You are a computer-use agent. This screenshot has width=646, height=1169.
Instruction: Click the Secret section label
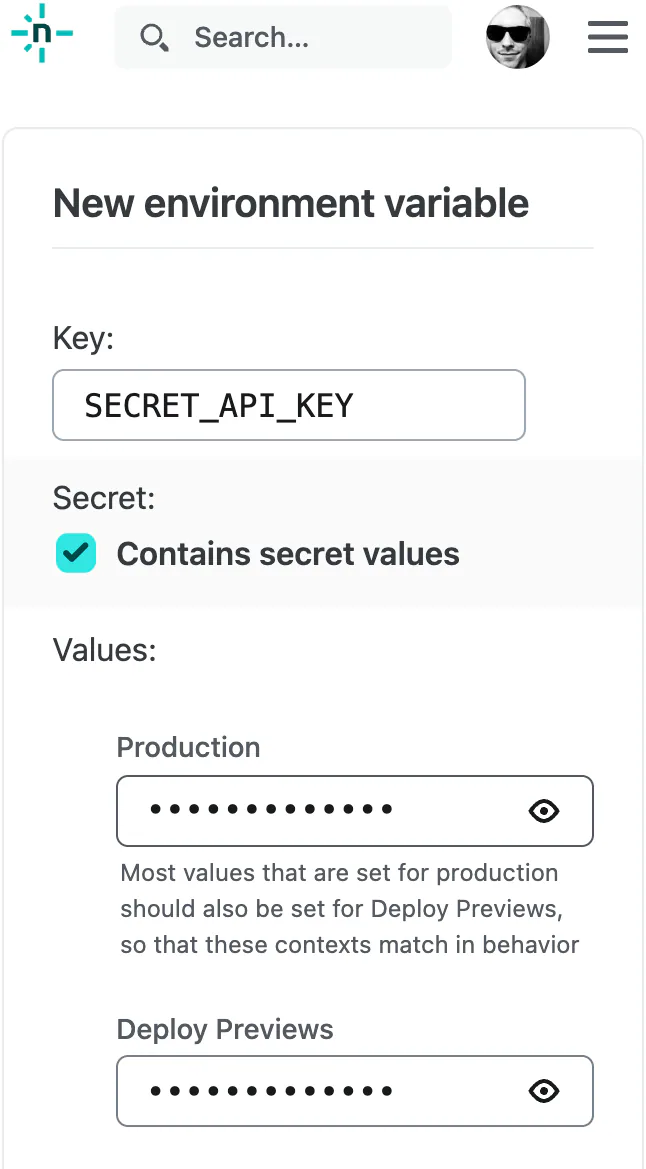103,497
